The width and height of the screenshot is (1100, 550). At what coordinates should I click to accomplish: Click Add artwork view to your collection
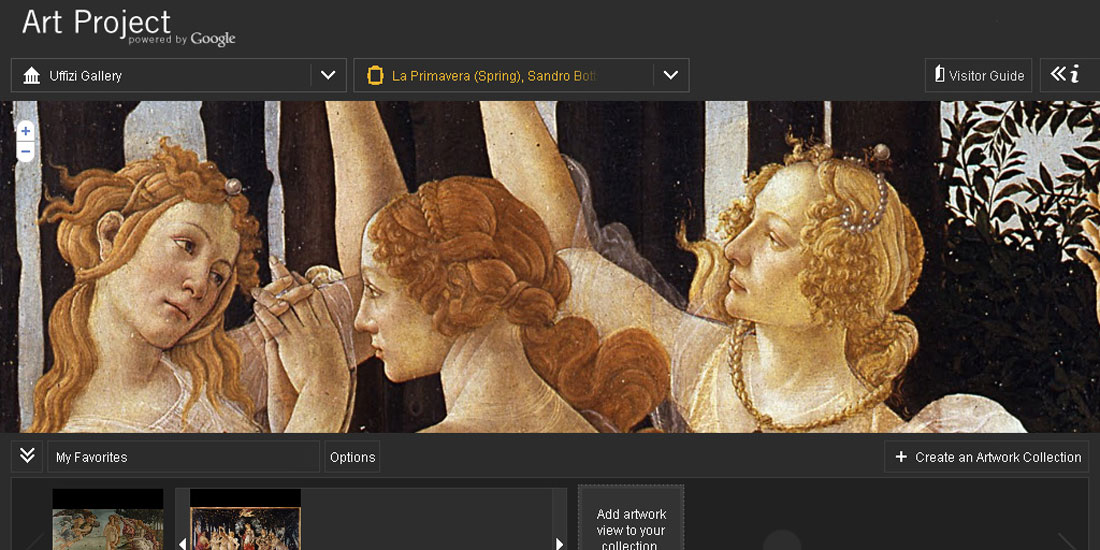point(631,518)
